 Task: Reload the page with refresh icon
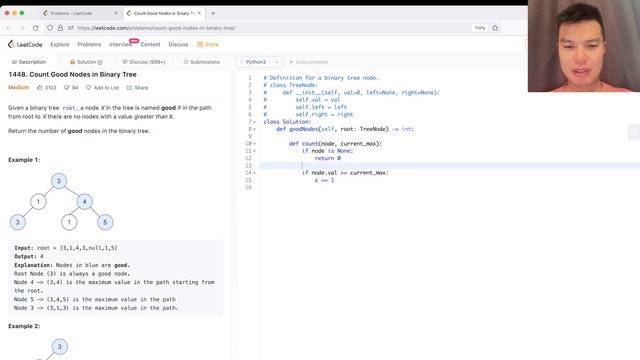(x=36, y=28)
